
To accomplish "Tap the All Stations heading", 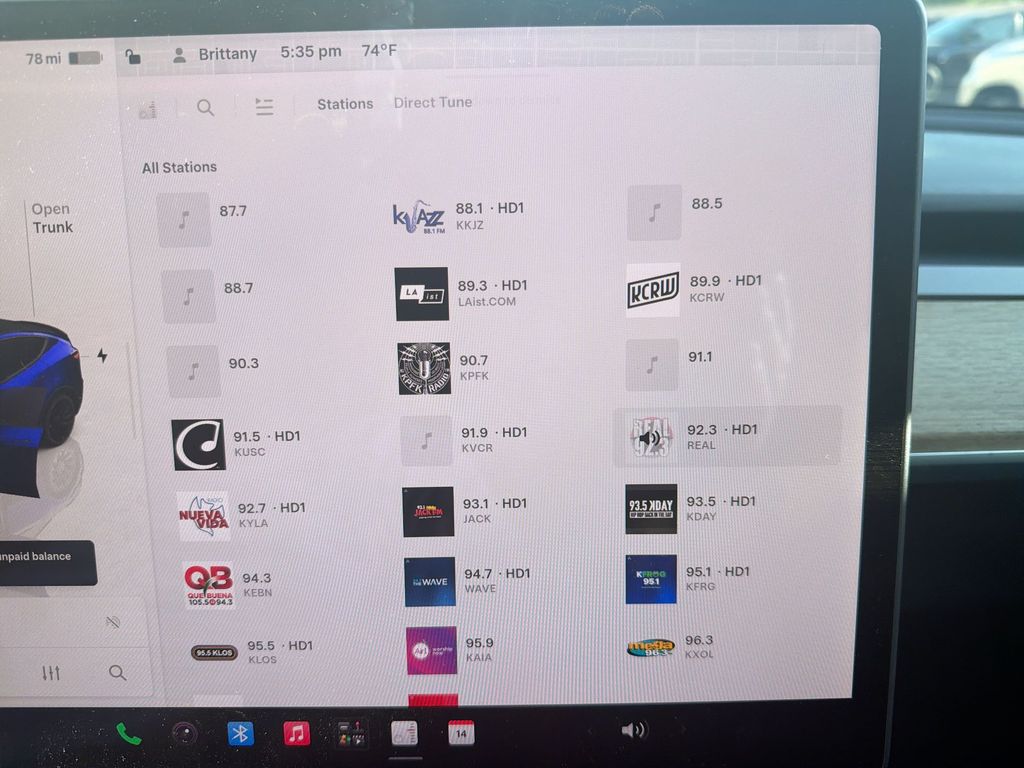I will tap(180, 167).
